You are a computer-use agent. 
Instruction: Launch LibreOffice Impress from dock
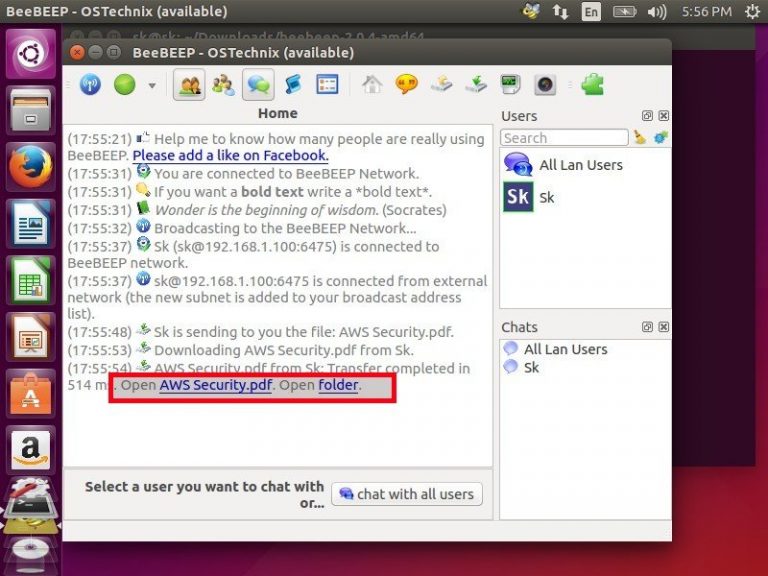[x=30, y=337]
